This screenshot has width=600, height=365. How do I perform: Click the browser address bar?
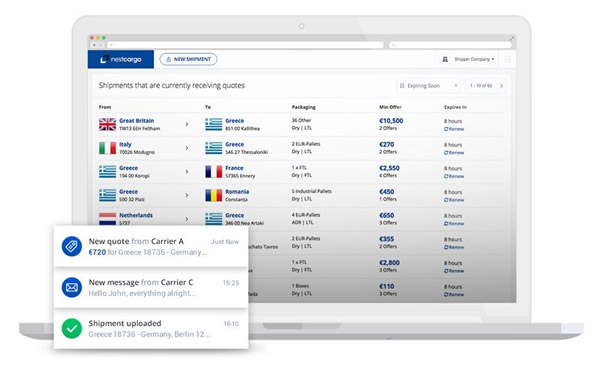[245, 45]
